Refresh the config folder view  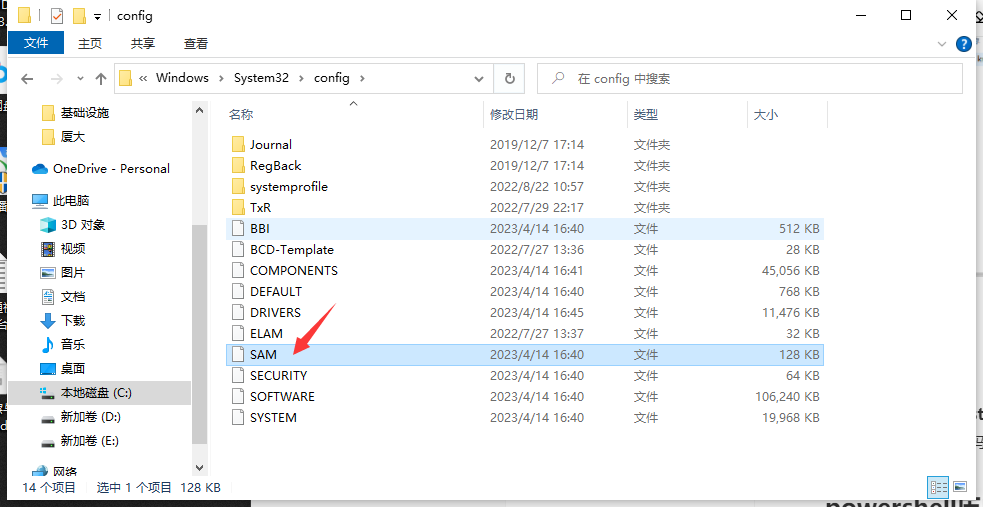tap(510, 78)
